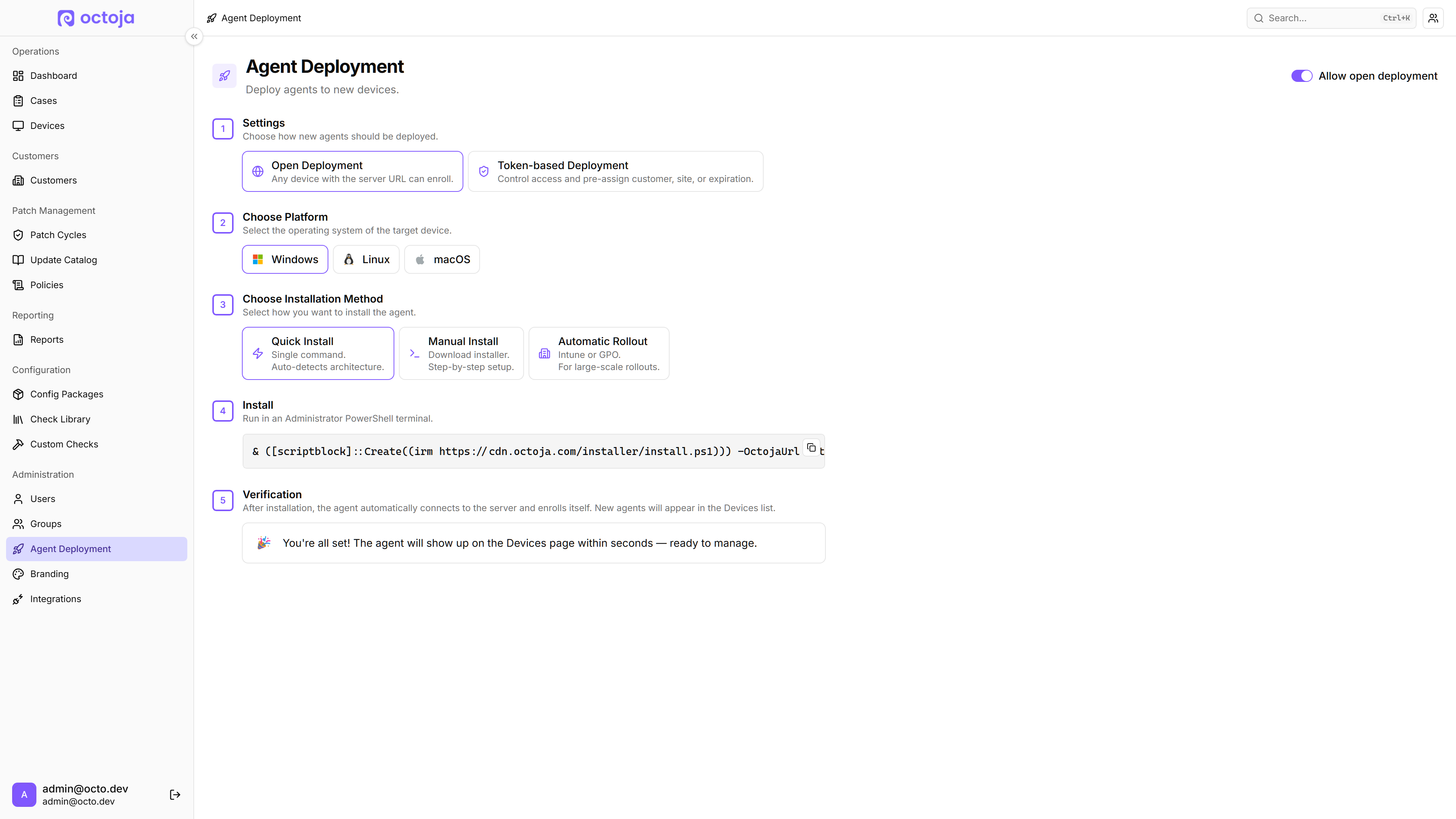Choose the Linux platform
This screenshot has height=819, width=1456.
(366, 259)
